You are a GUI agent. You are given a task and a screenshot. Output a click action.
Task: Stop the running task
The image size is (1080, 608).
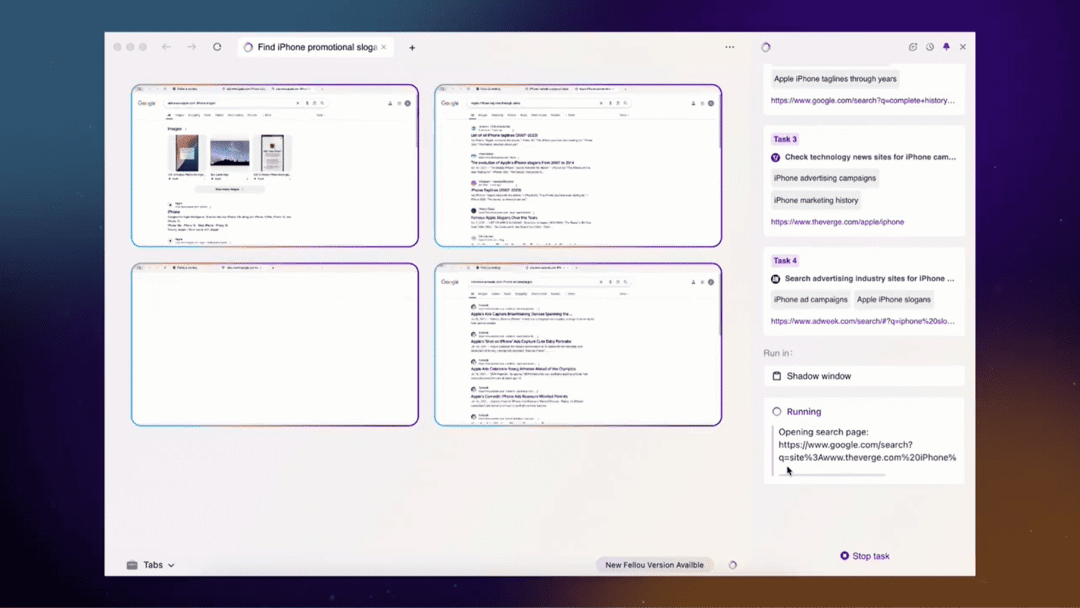coord(864,556)
